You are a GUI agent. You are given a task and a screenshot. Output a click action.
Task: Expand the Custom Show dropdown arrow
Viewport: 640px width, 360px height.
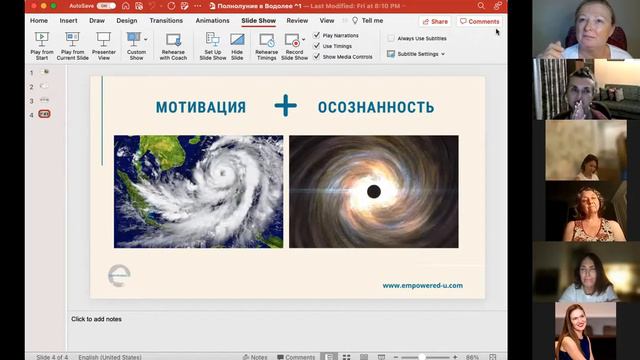(146, 40)
